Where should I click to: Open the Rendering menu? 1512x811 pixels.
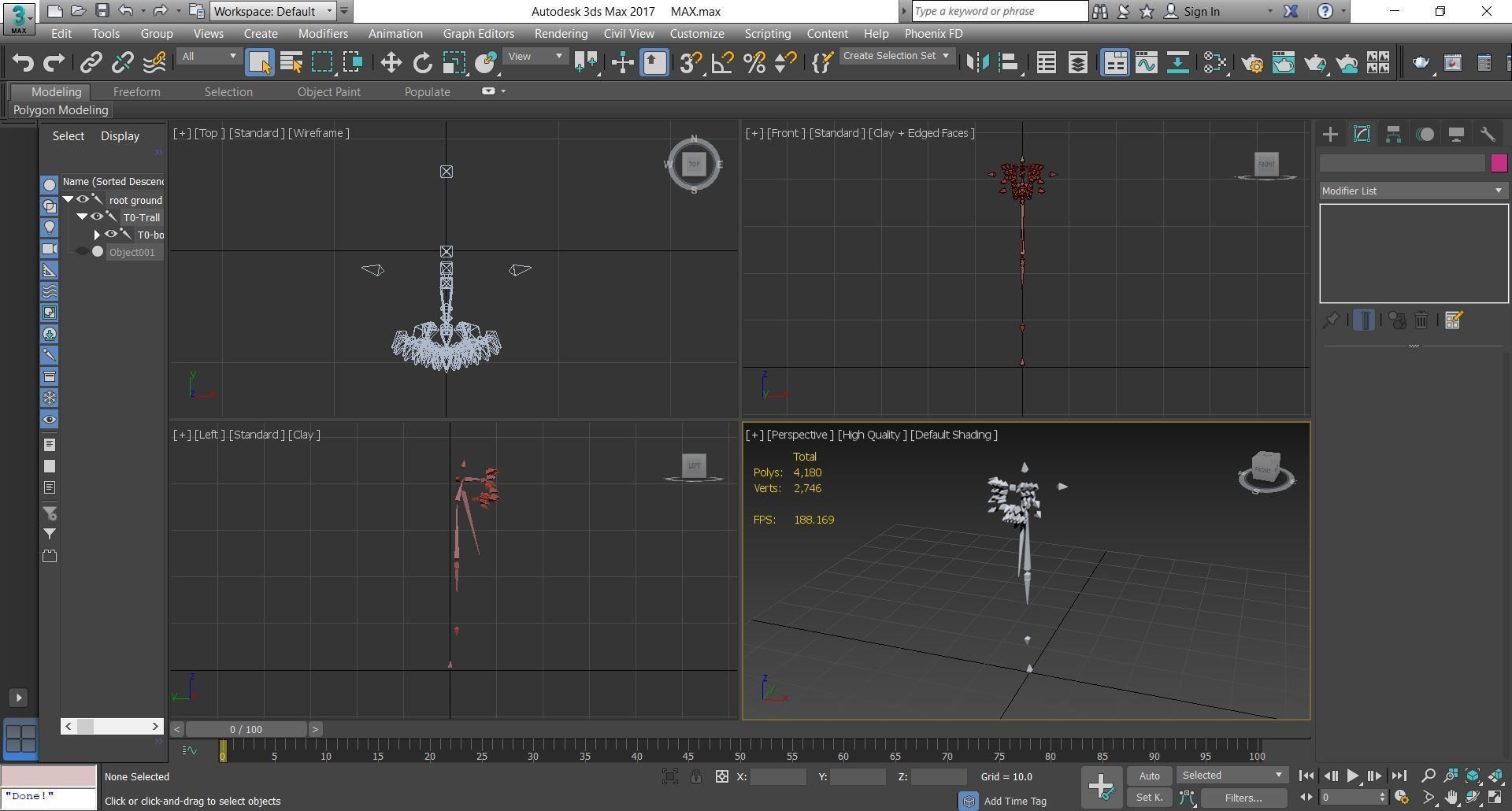(561, 34)
